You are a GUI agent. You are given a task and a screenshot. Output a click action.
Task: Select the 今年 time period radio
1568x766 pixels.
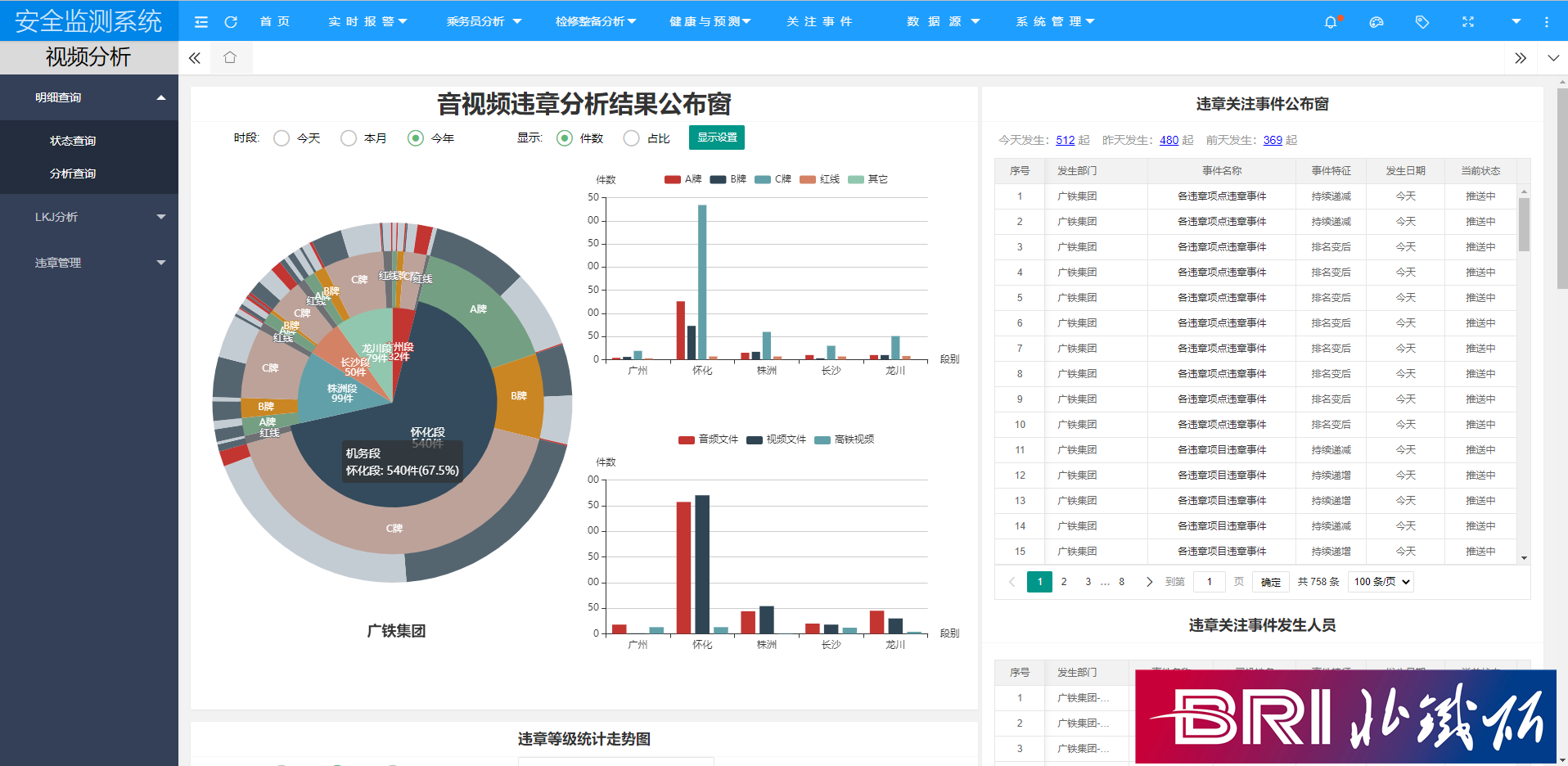click(x=416, y=138)
